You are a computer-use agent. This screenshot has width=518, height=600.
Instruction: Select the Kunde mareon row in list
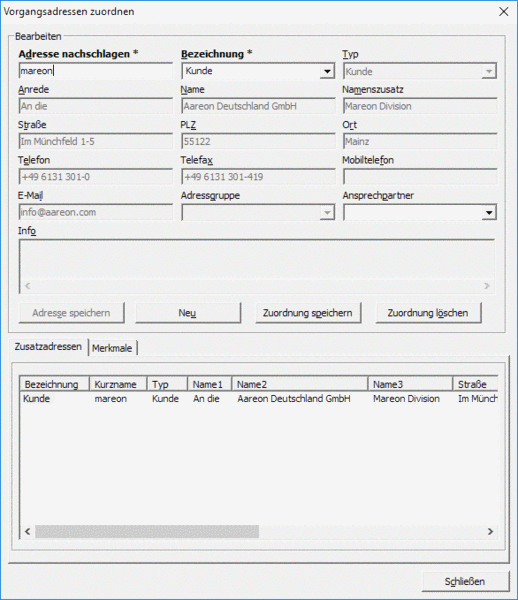259,399
